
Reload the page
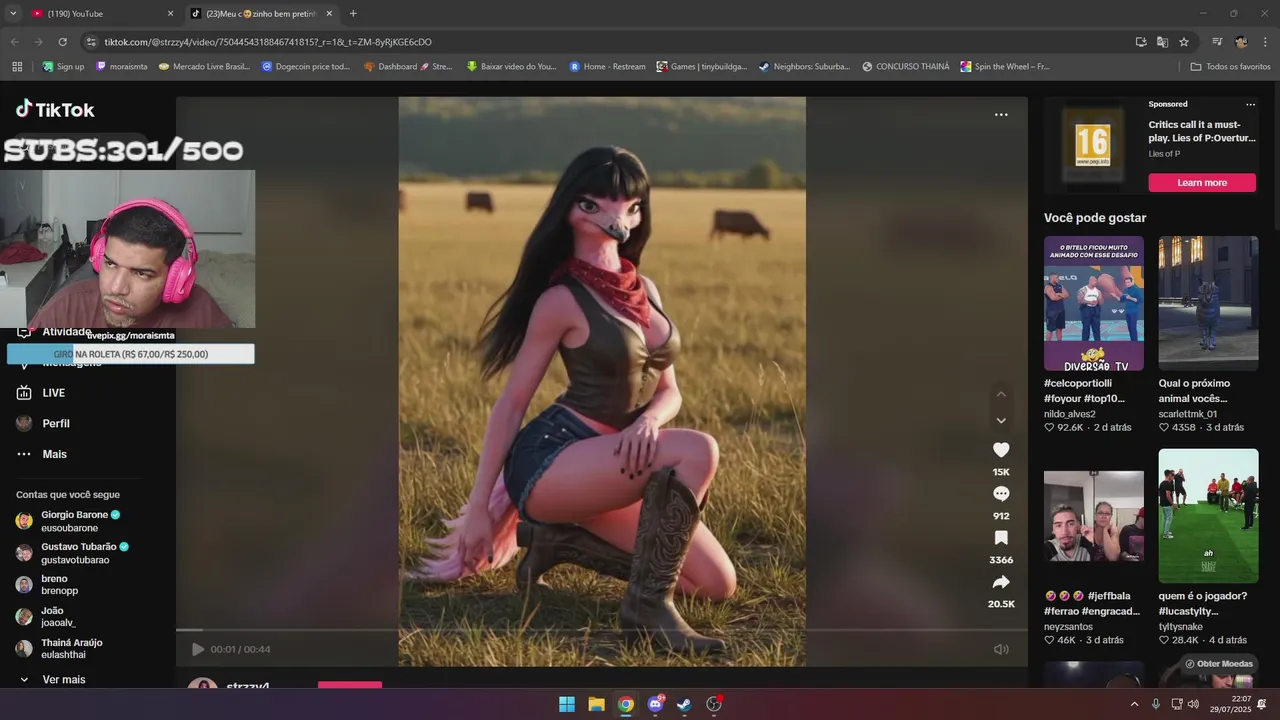(x=62, y=42)
